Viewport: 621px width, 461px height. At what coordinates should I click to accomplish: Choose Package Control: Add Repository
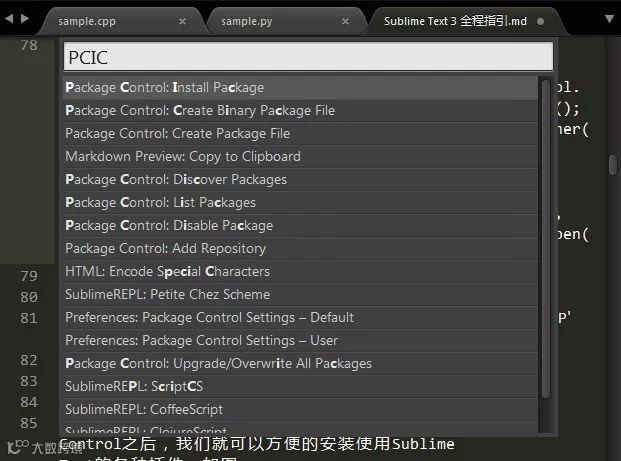[x=301, y=248]
